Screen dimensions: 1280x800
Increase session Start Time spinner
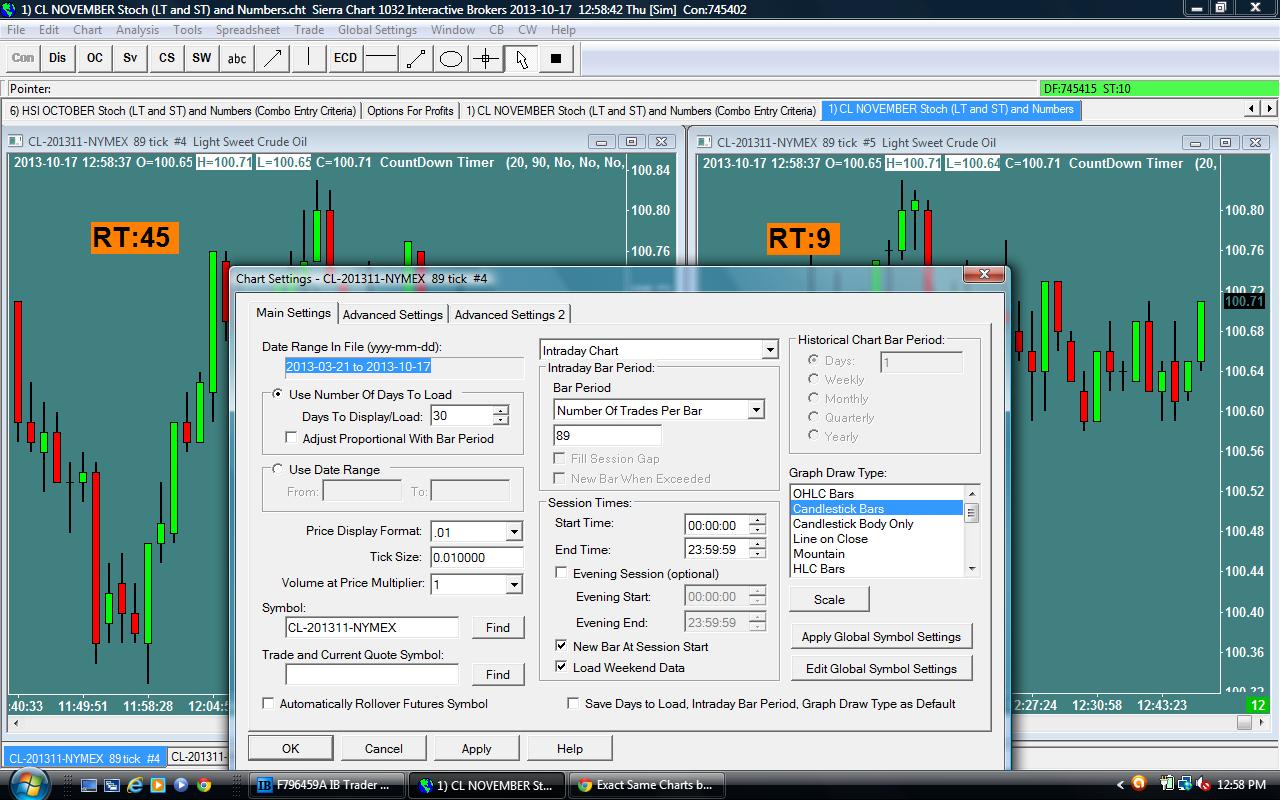[757, 520]
